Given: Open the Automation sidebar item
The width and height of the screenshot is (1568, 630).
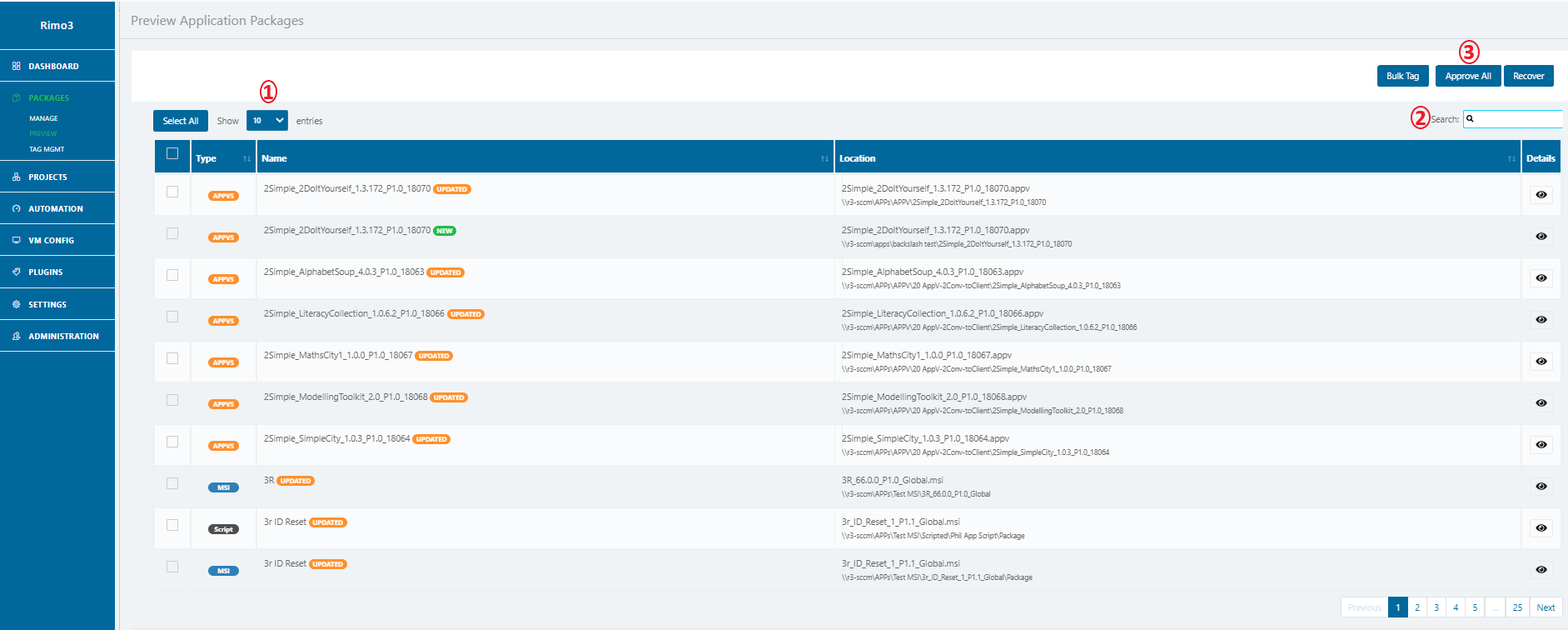Looking at the screenshot, I should coord(57,208).
